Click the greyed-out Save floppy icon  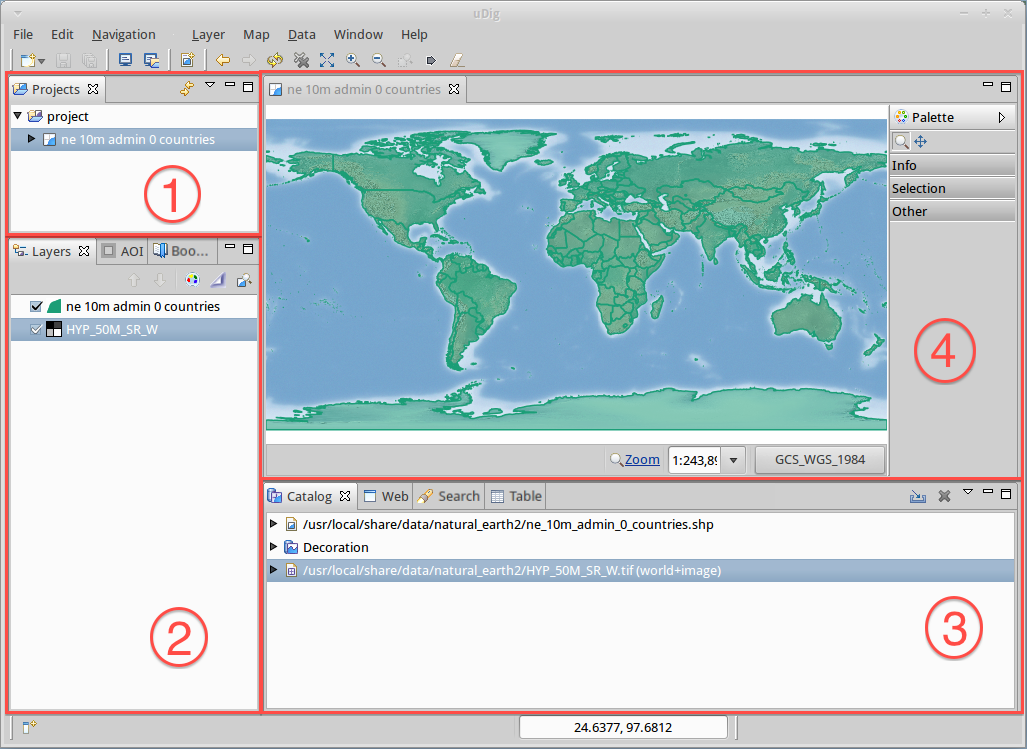pyautogui.click(x=64, y=61)
